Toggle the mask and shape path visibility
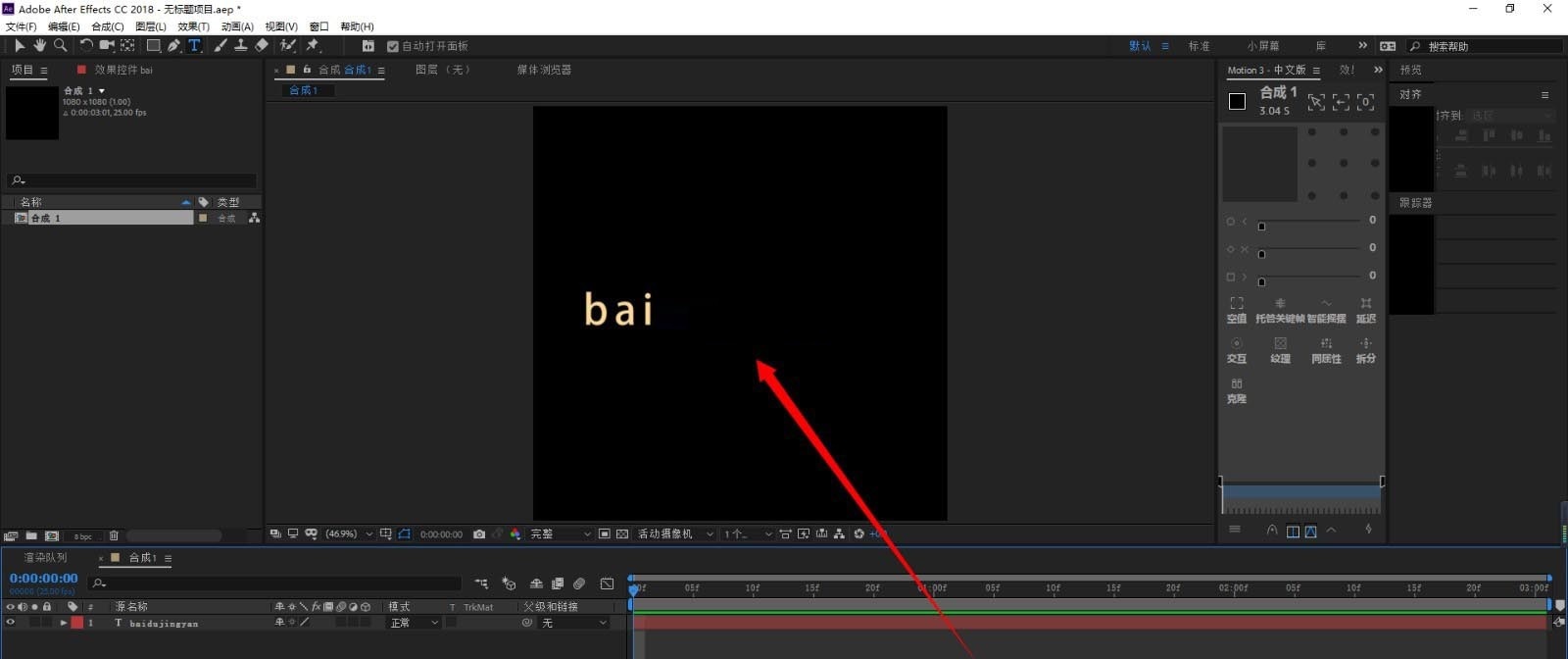This screenshot has width=1568, height=659. [404, 534]
